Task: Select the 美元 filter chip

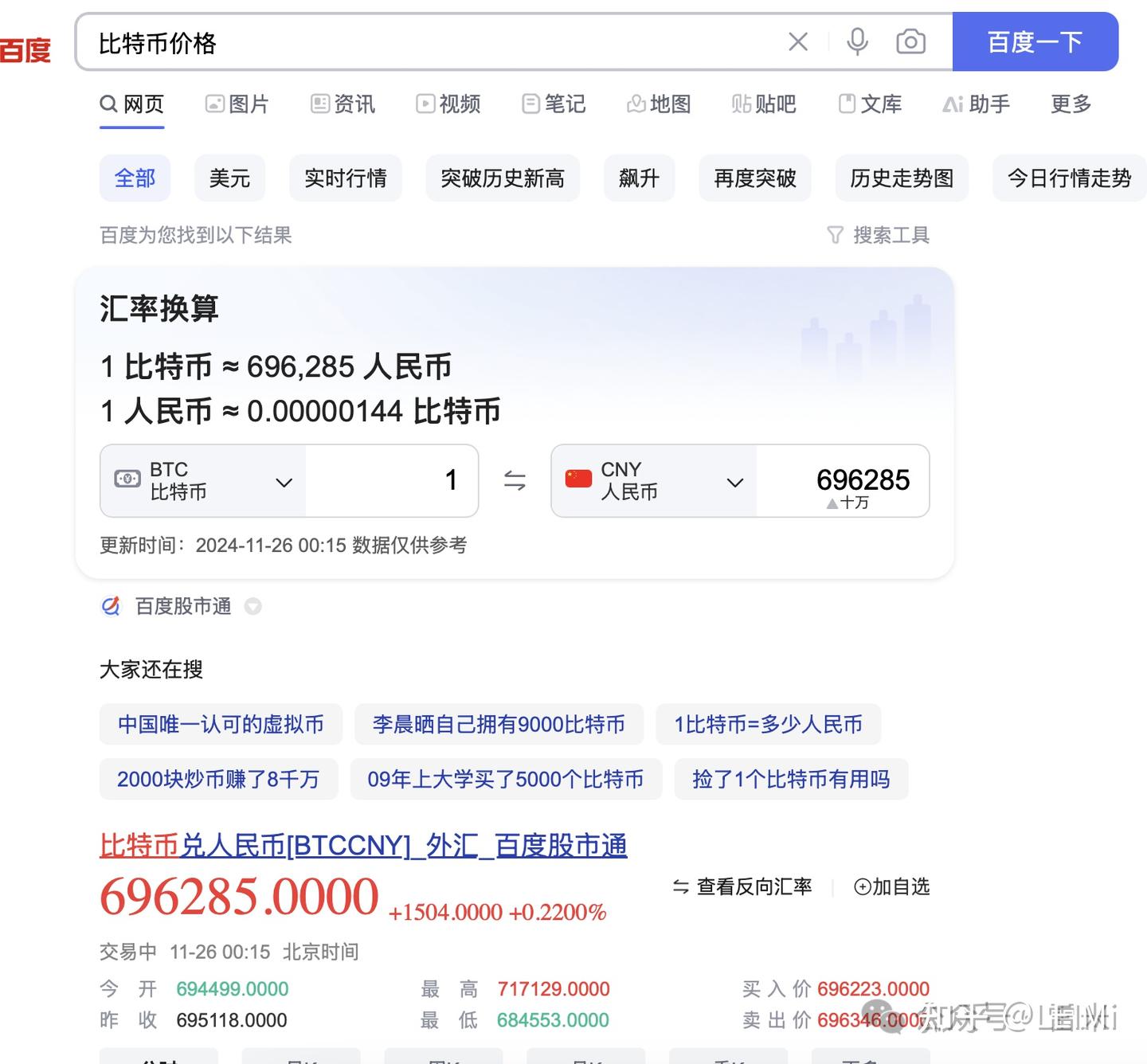Action: 229,178
